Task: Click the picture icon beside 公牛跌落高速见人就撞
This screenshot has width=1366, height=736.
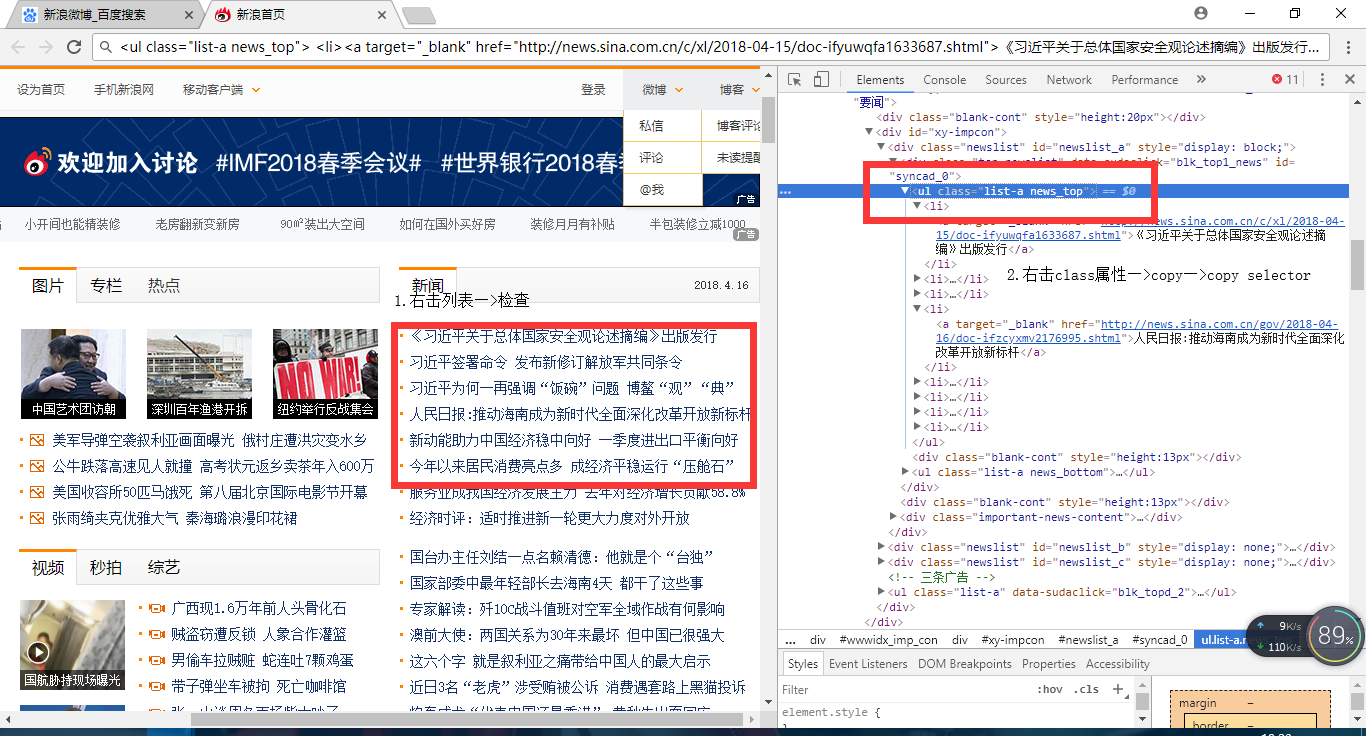Action: click(37, 466)
